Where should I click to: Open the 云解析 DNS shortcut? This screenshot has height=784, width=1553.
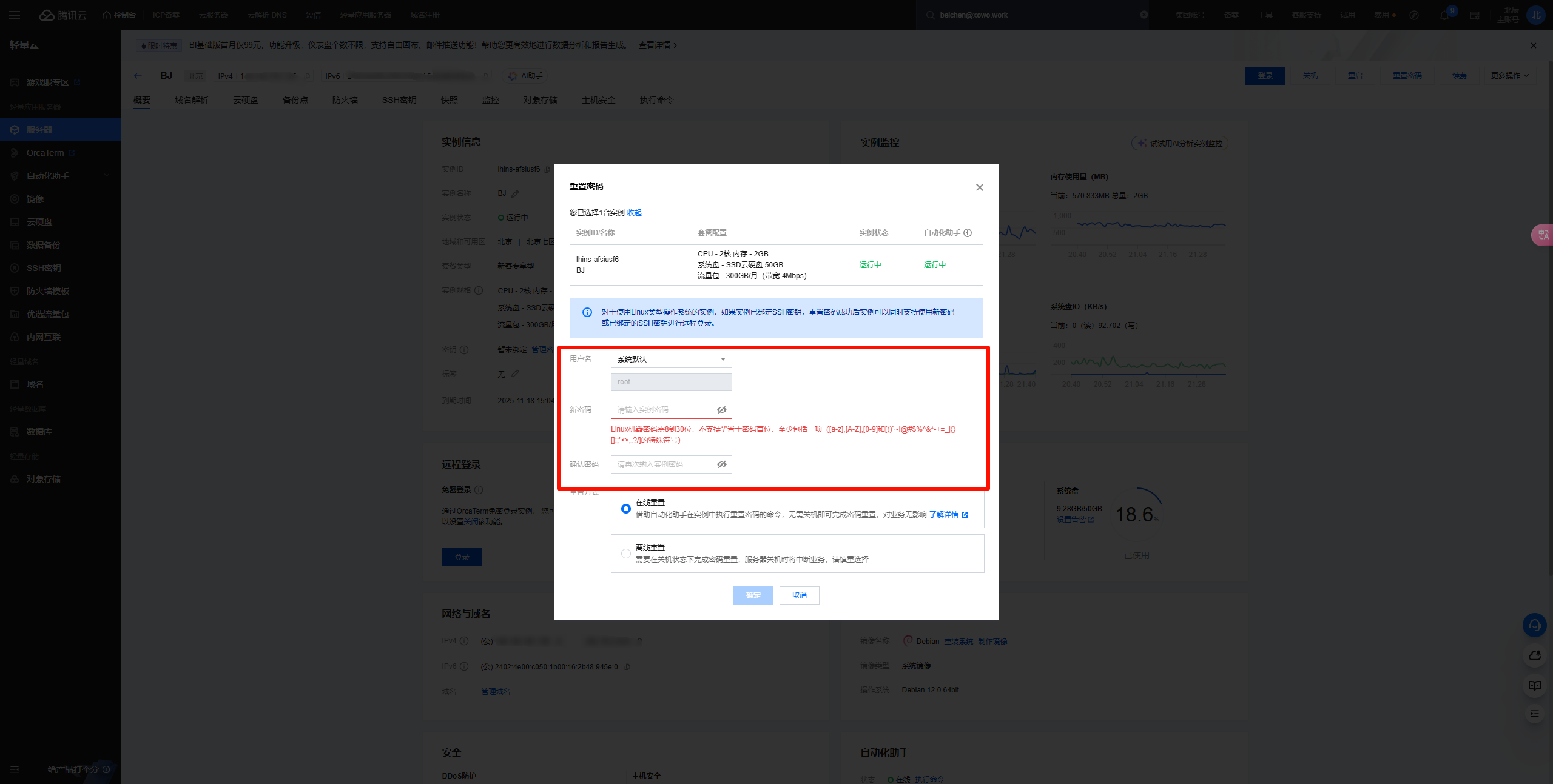click(x=267, y=15)
